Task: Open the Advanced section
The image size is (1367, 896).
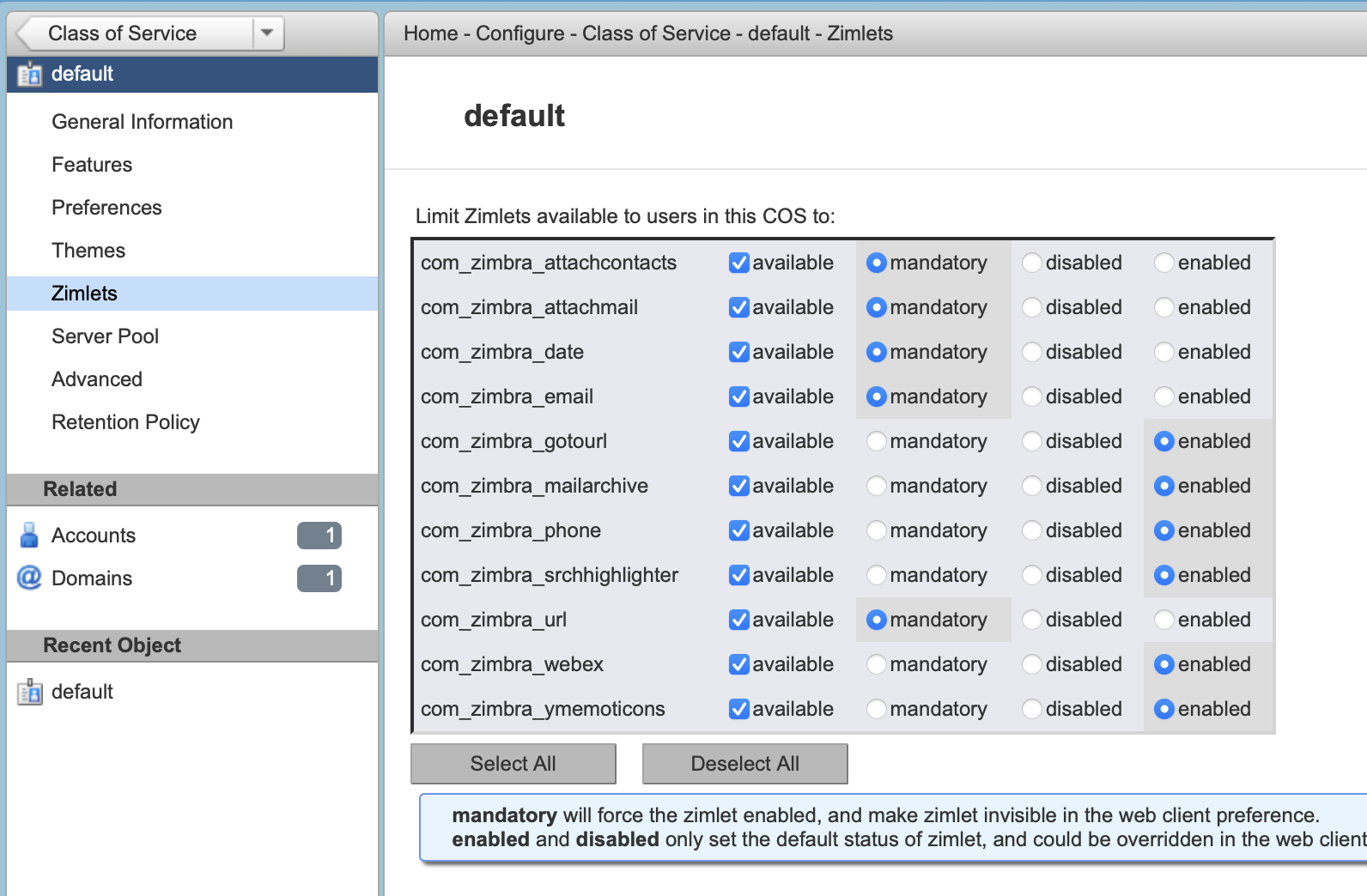Action: [x=97, y=379]
